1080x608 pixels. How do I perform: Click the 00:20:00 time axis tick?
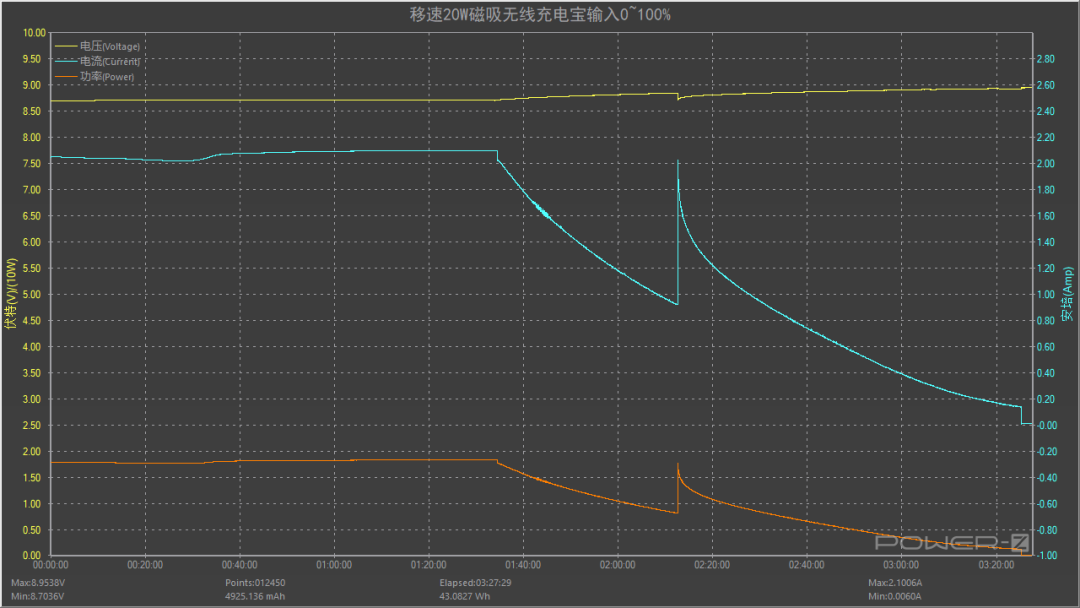click(145, 565)
